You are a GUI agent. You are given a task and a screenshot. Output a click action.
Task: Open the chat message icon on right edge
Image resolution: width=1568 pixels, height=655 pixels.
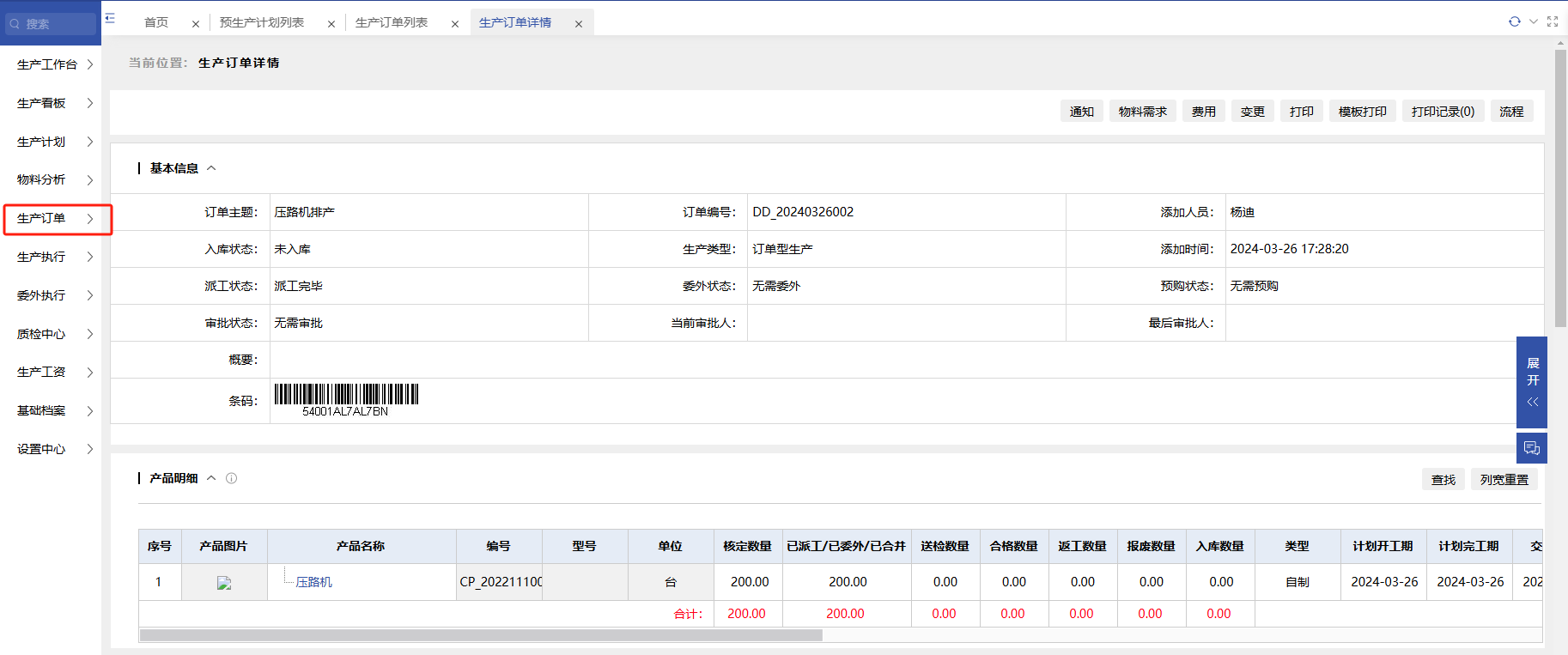coord(1532,448)
